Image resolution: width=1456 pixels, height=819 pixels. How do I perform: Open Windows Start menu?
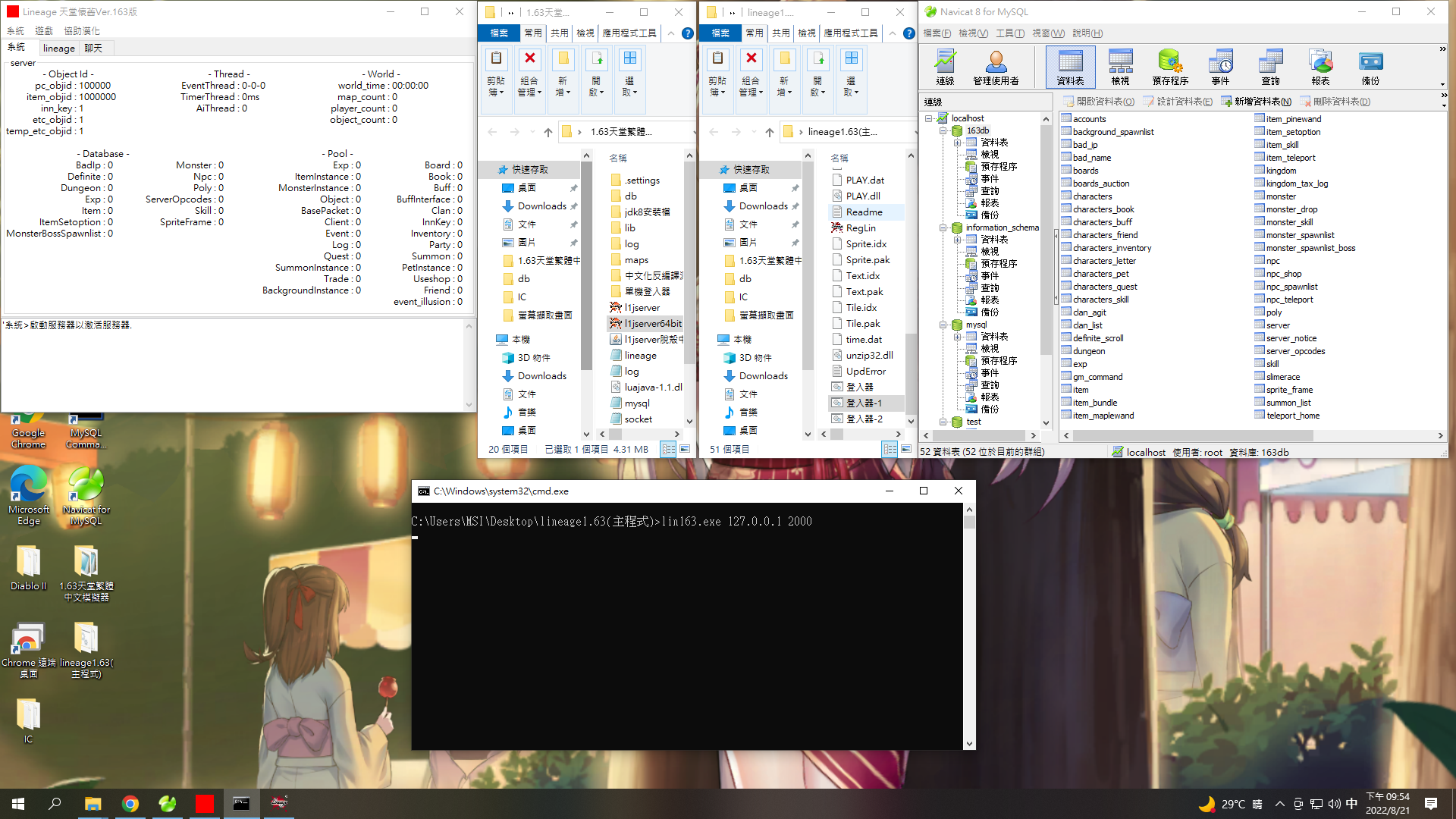tap(18, 804)
